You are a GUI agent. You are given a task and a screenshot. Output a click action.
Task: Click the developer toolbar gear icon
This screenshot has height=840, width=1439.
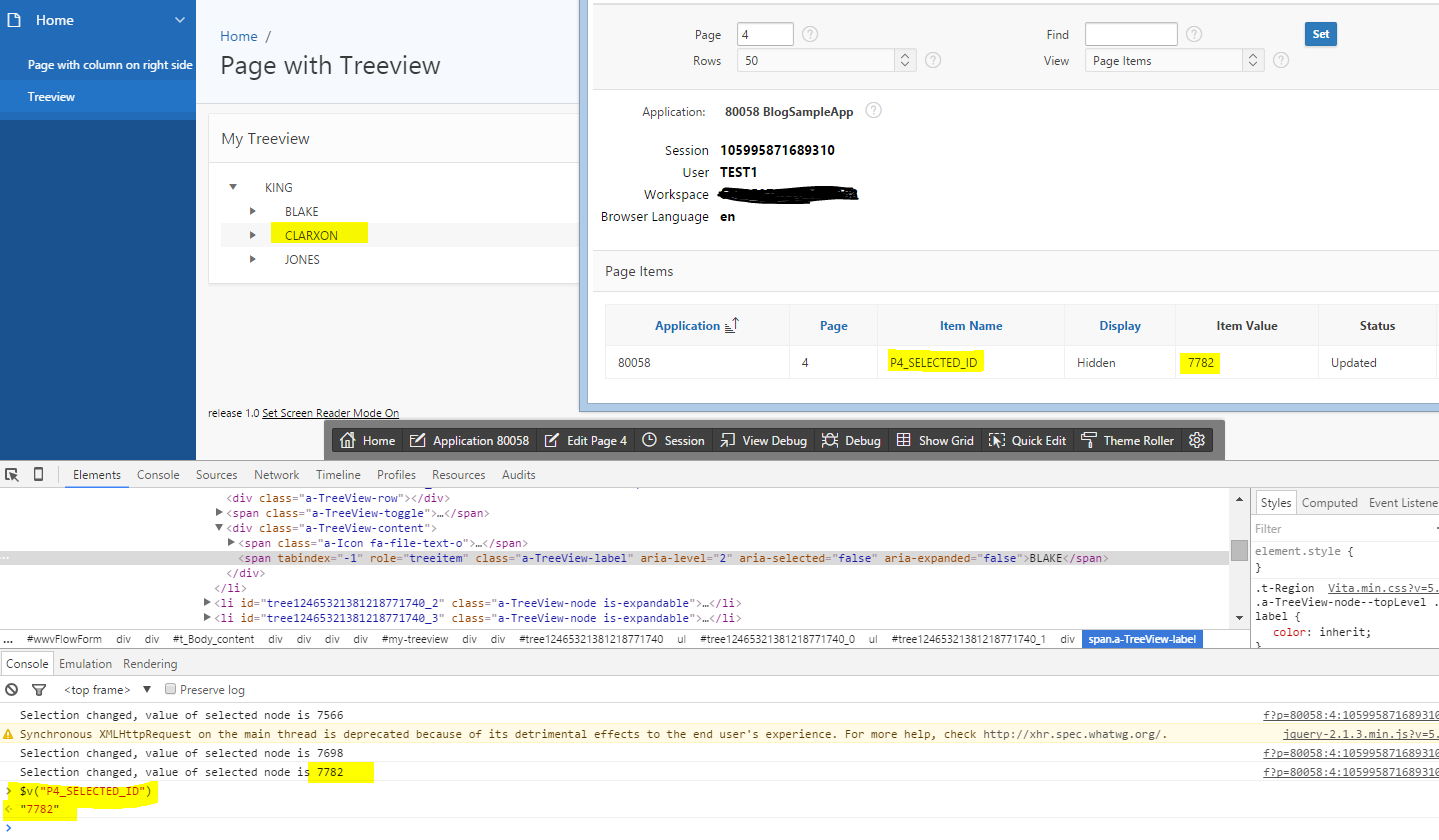pyautogui.click(x=1197, y=439)
